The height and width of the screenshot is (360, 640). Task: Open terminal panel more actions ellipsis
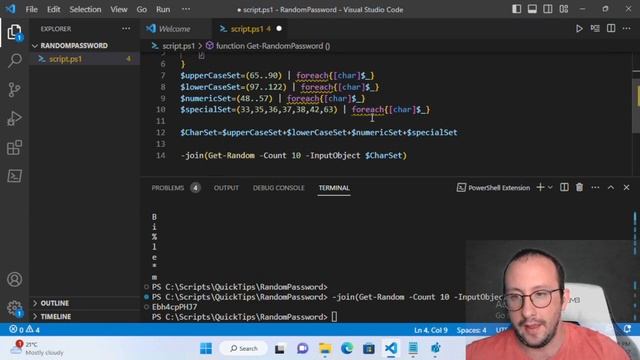(595, 187)
